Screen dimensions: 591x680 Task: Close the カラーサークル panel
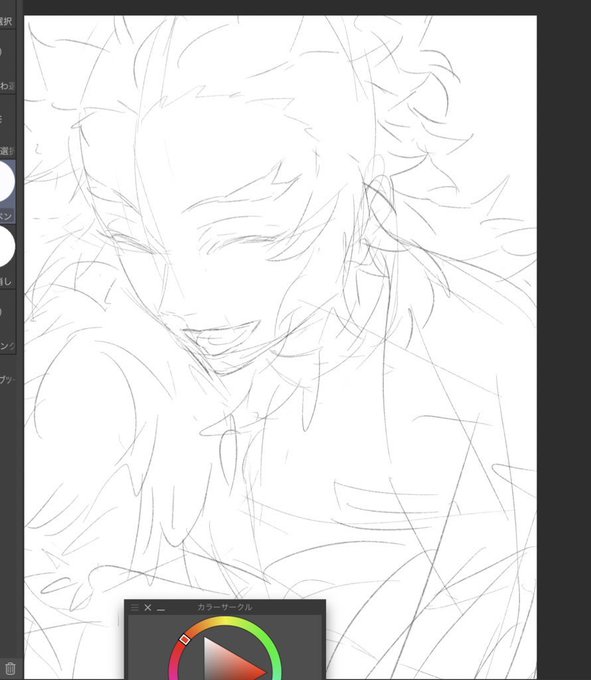coord(147,607)
